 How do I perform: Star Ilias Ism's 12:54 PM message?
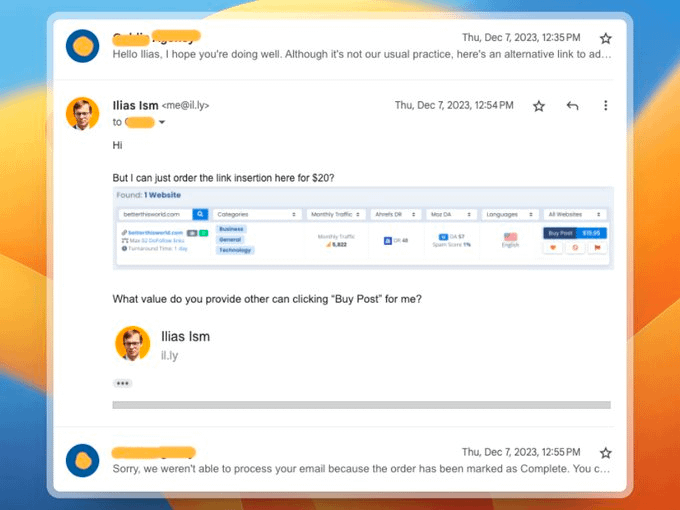(x=539, y=105)
